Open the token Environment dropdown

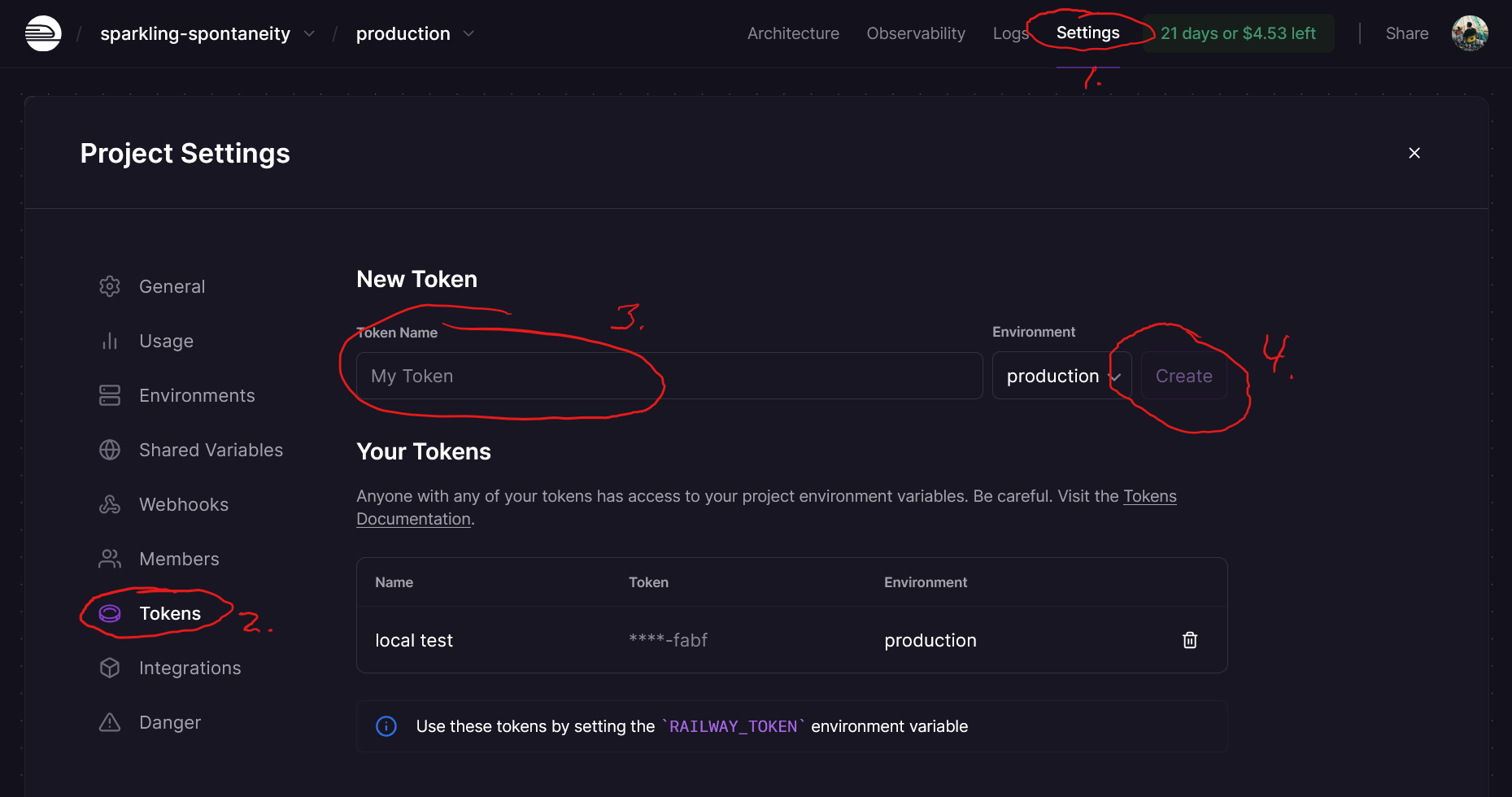pyautogui.click(x=1061, y=376)
